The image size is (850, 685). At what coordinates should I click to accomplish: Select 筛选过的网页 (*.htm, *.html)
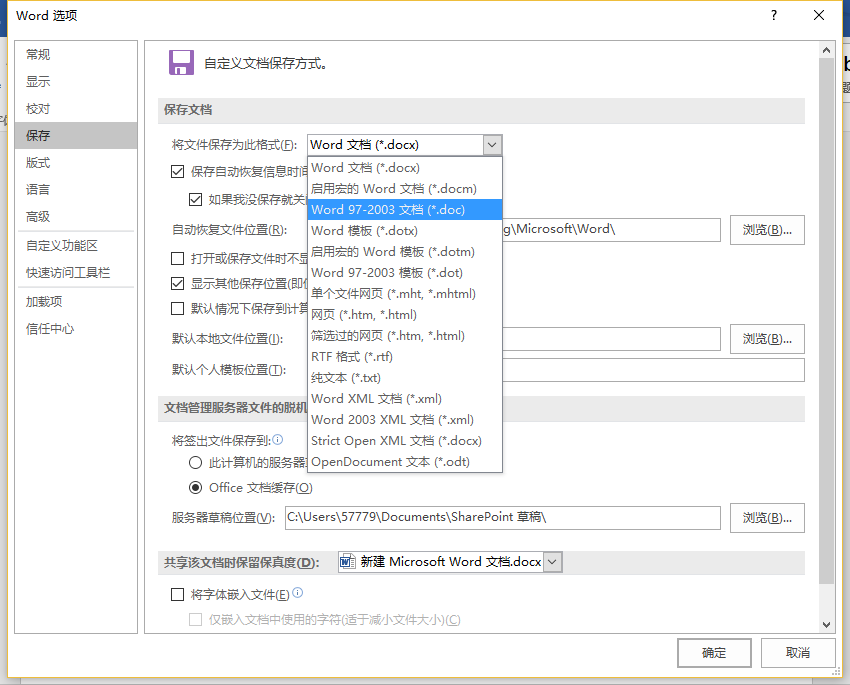point(404,335)
